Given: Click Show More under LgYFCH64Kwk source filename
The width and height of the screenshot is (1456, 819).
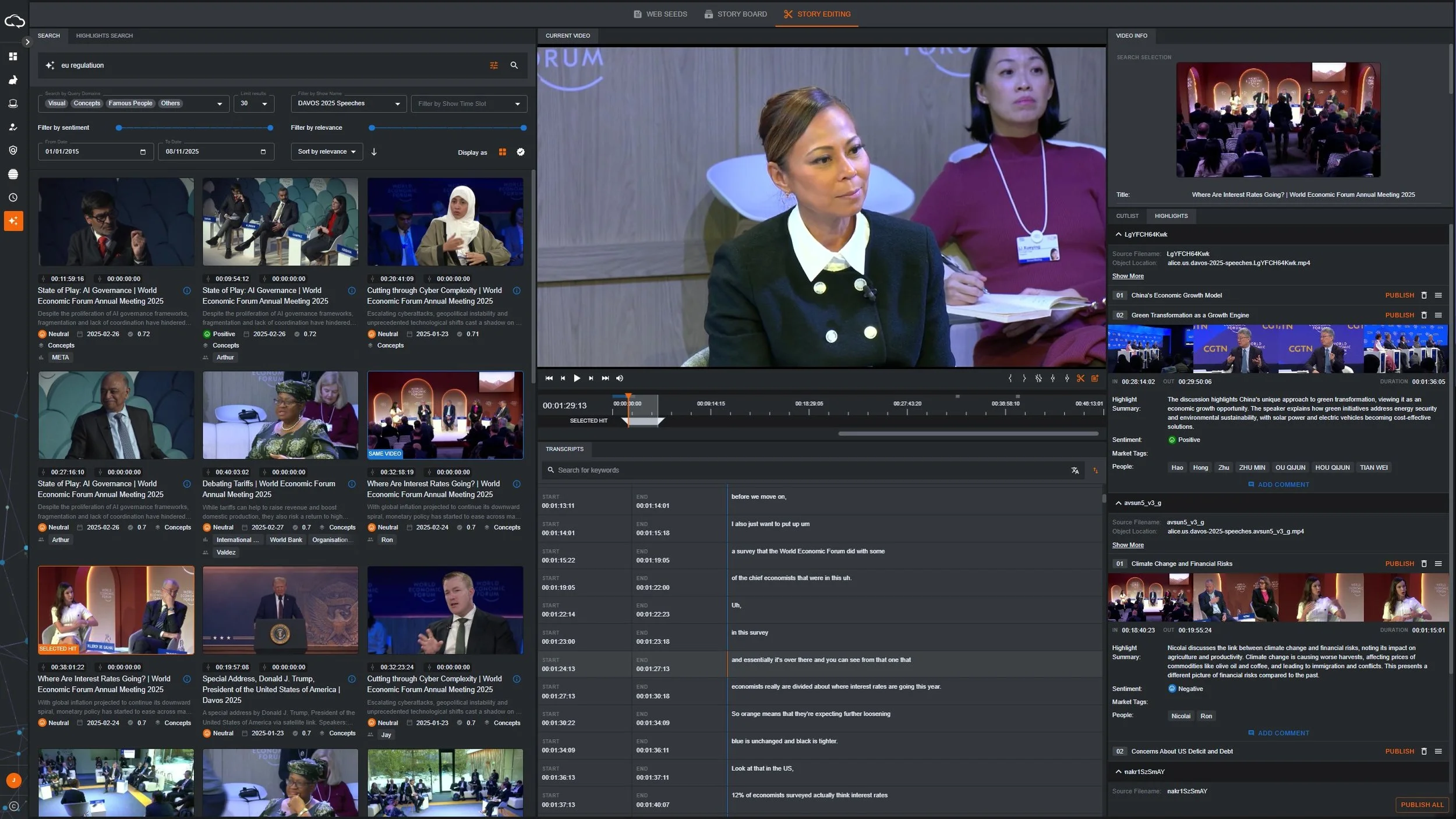Looking at the screenshot, I should [x=1127, y=276].
